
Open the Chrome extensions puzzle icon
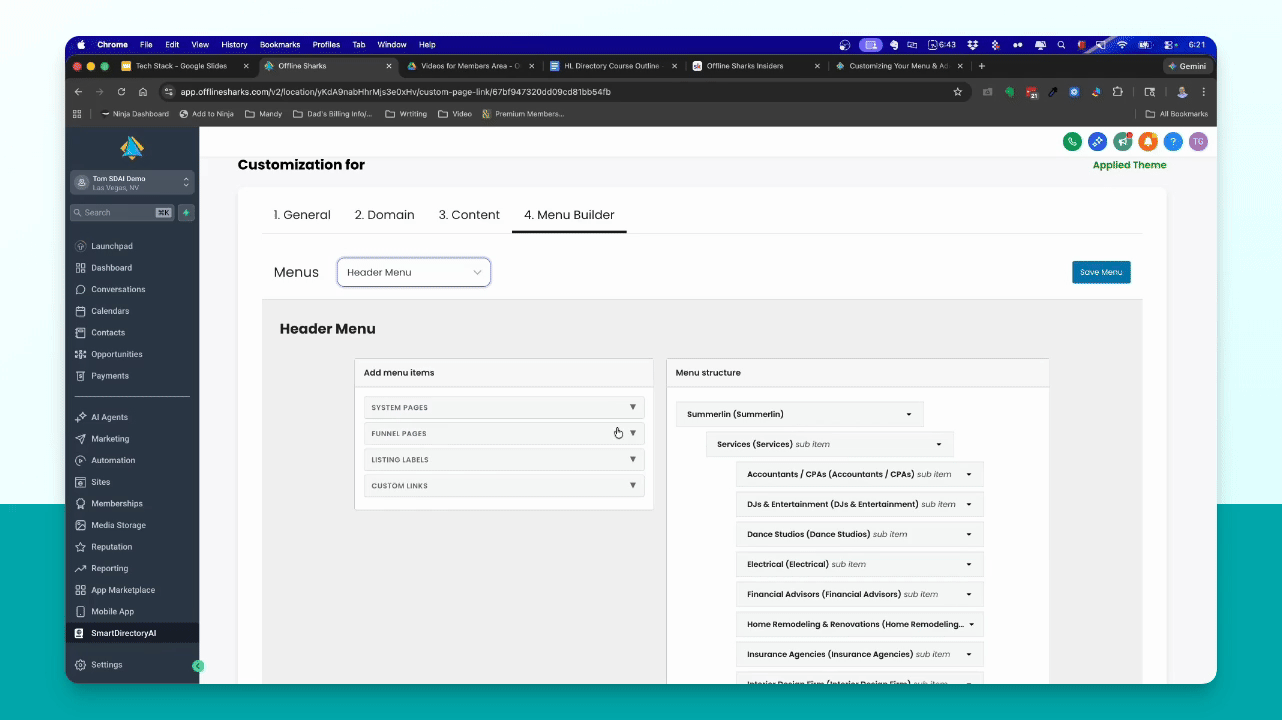click(x=1117, y=91)
